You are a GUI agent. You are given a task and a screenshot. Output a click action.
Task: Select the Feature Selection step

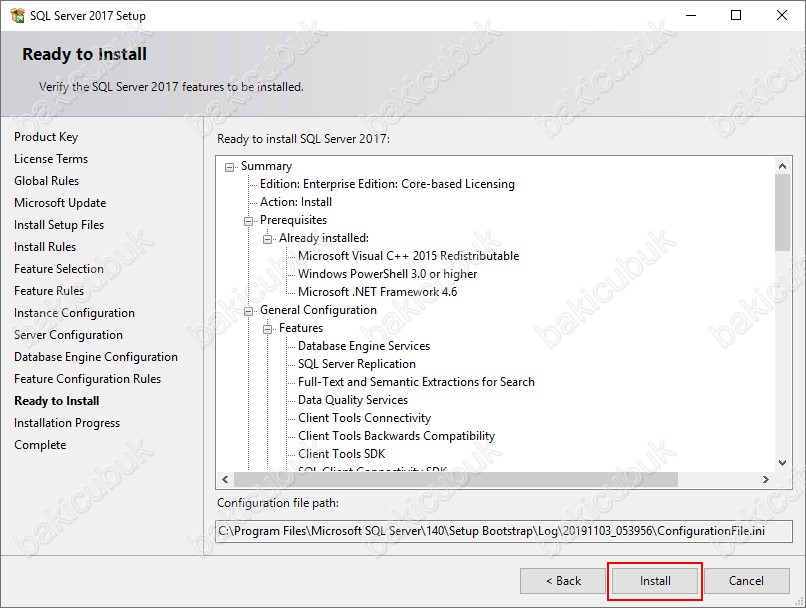pyautogui.click(x=59, y=269)
